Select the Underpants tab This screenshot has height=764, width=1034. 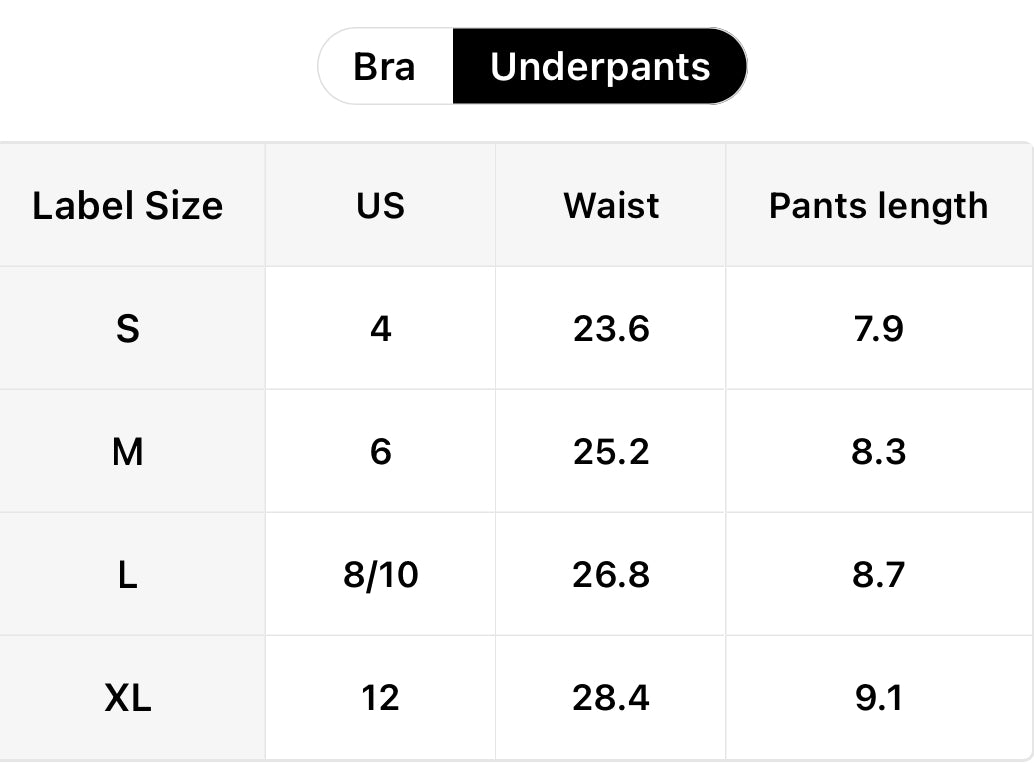pos(600,67)
